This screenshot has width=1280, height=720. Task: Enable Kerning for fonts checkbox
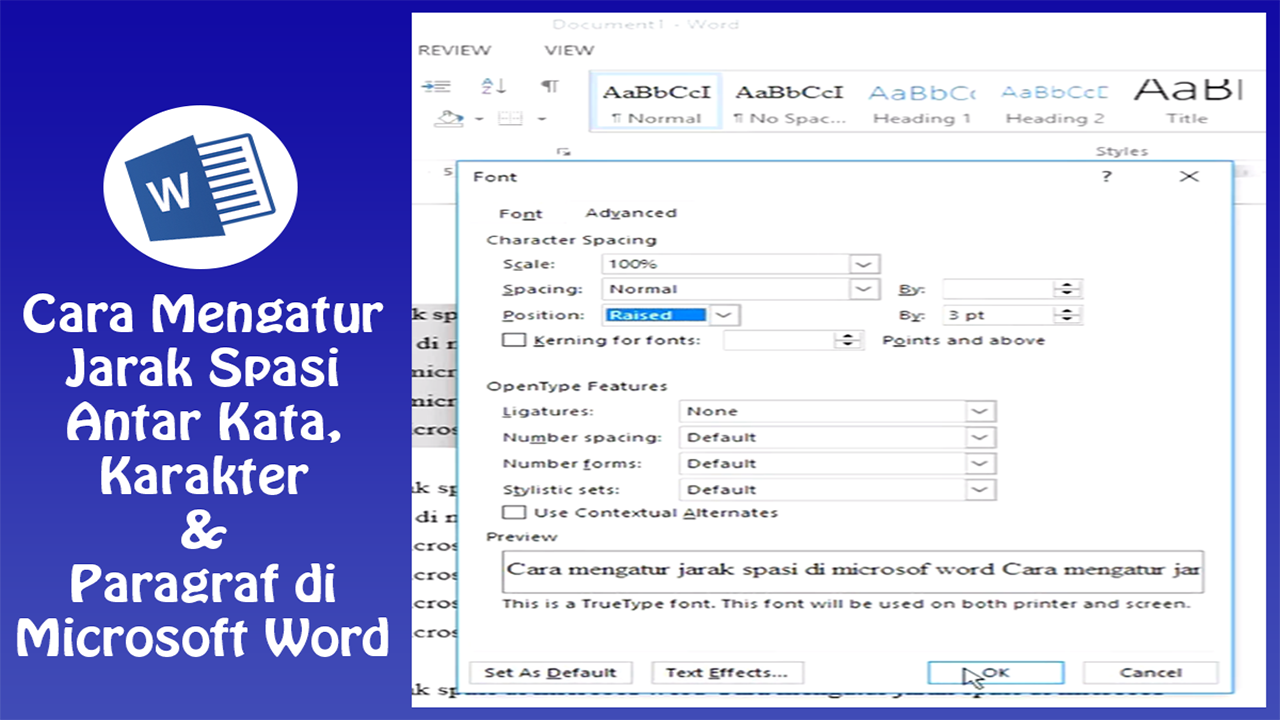click(x=514, y=340)
